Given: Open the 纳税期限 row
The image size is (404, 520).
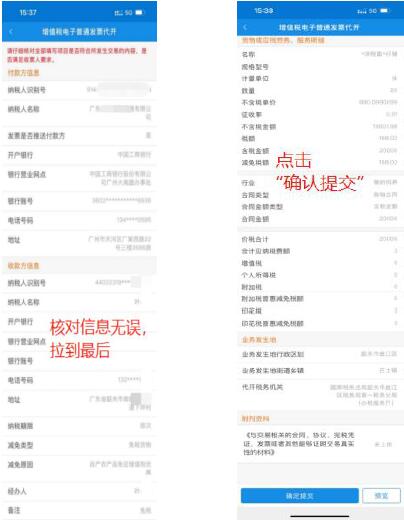Looking at the screenshot, I should (x=79, y=426).
